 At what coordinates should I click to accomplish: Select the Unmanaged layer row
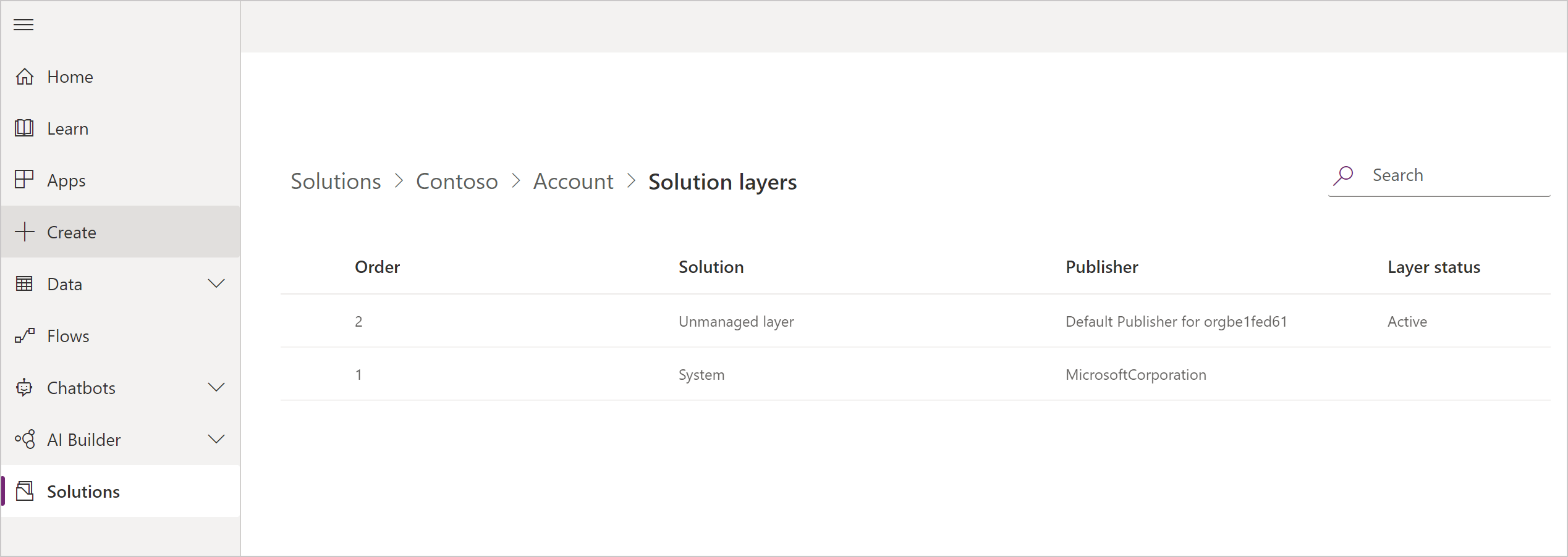tap(735, 321)
